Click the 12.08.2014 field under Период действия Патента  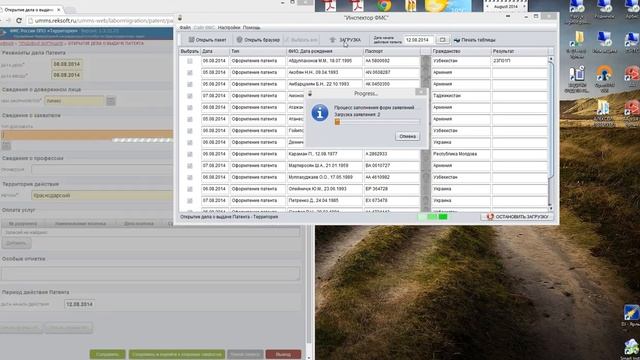(79, 304)
